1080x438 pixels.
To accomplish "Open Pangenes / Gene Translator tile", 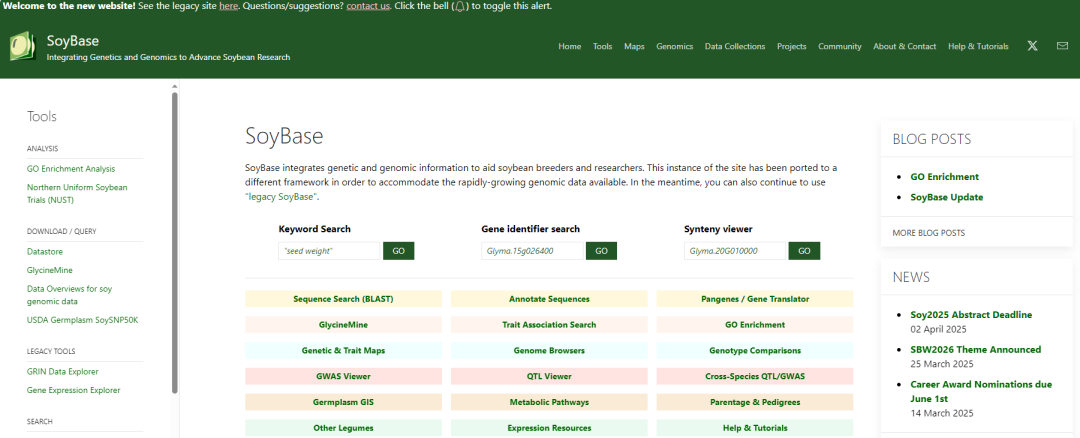I will click(x=755, y=299).
